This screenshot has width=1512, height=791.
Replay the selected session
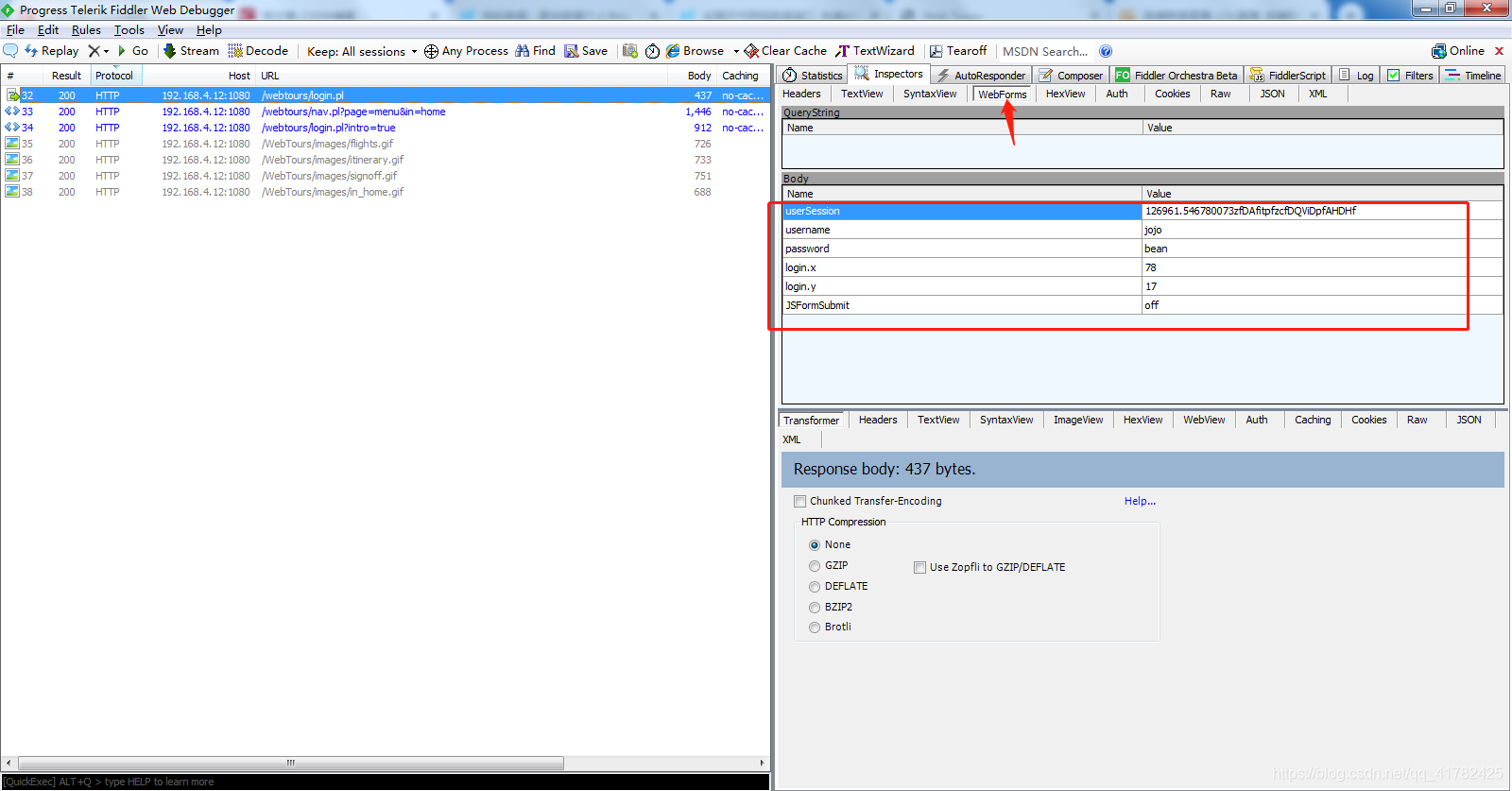point(52,51)
